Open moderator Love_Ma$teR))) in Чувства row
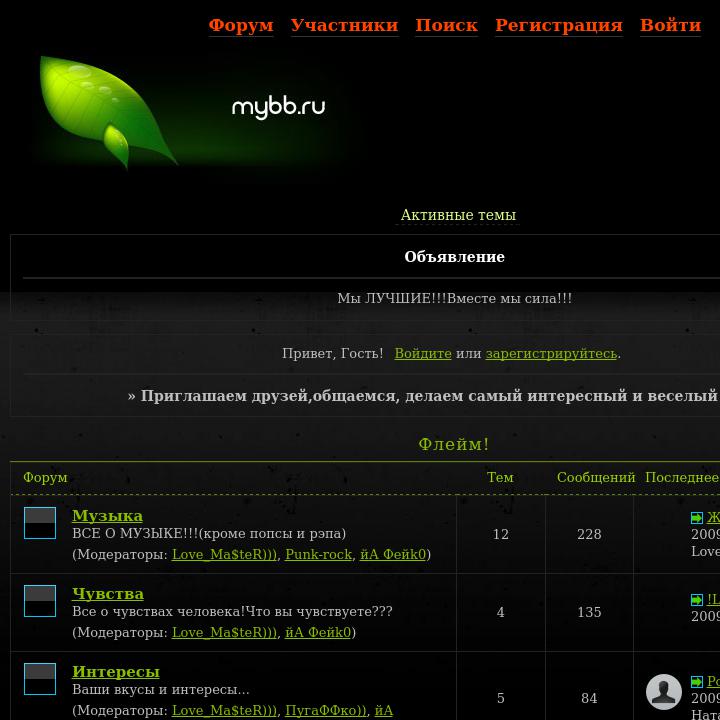This screenshot has width=720, height=720. 225,632
